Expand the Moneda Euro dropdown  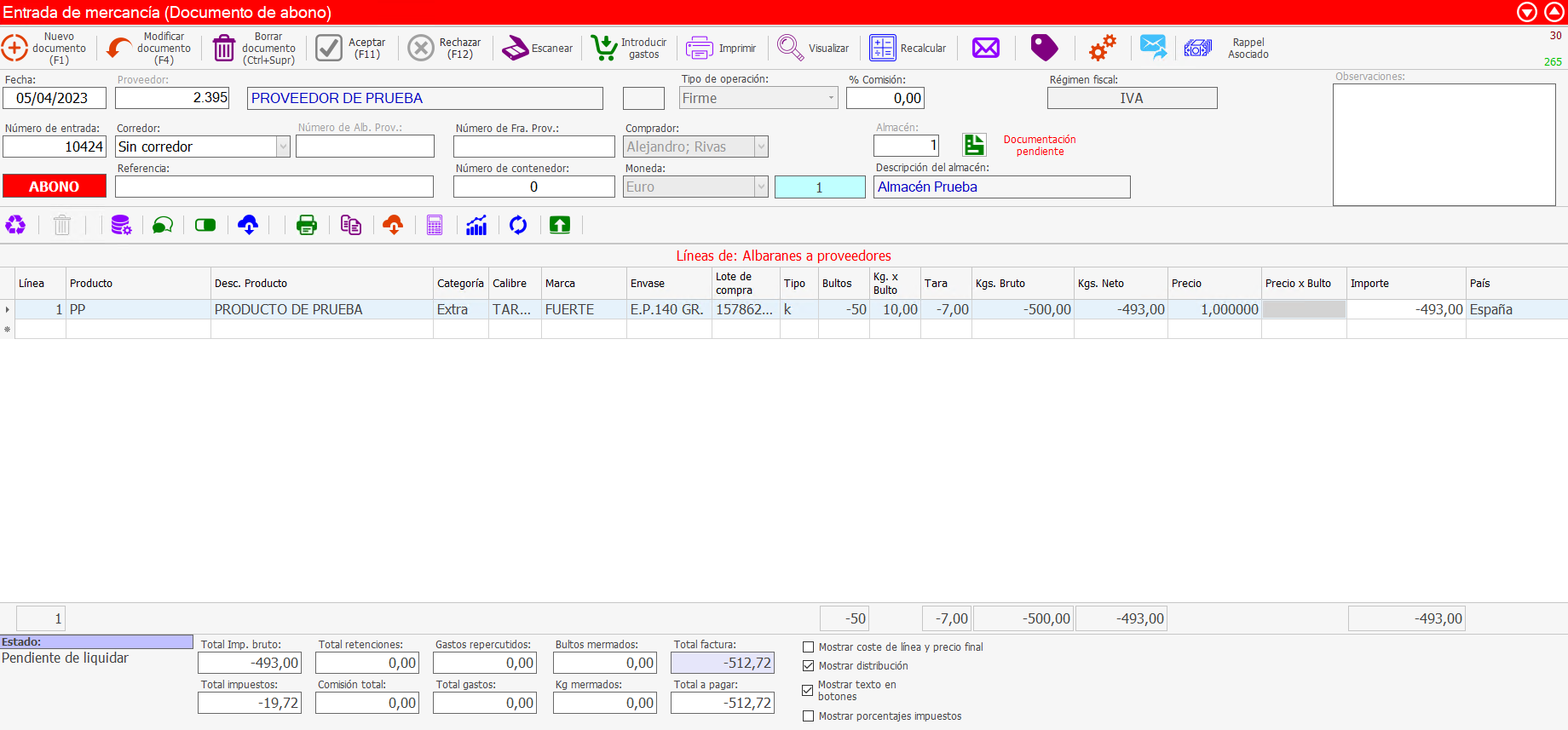(x=761, y=187)
